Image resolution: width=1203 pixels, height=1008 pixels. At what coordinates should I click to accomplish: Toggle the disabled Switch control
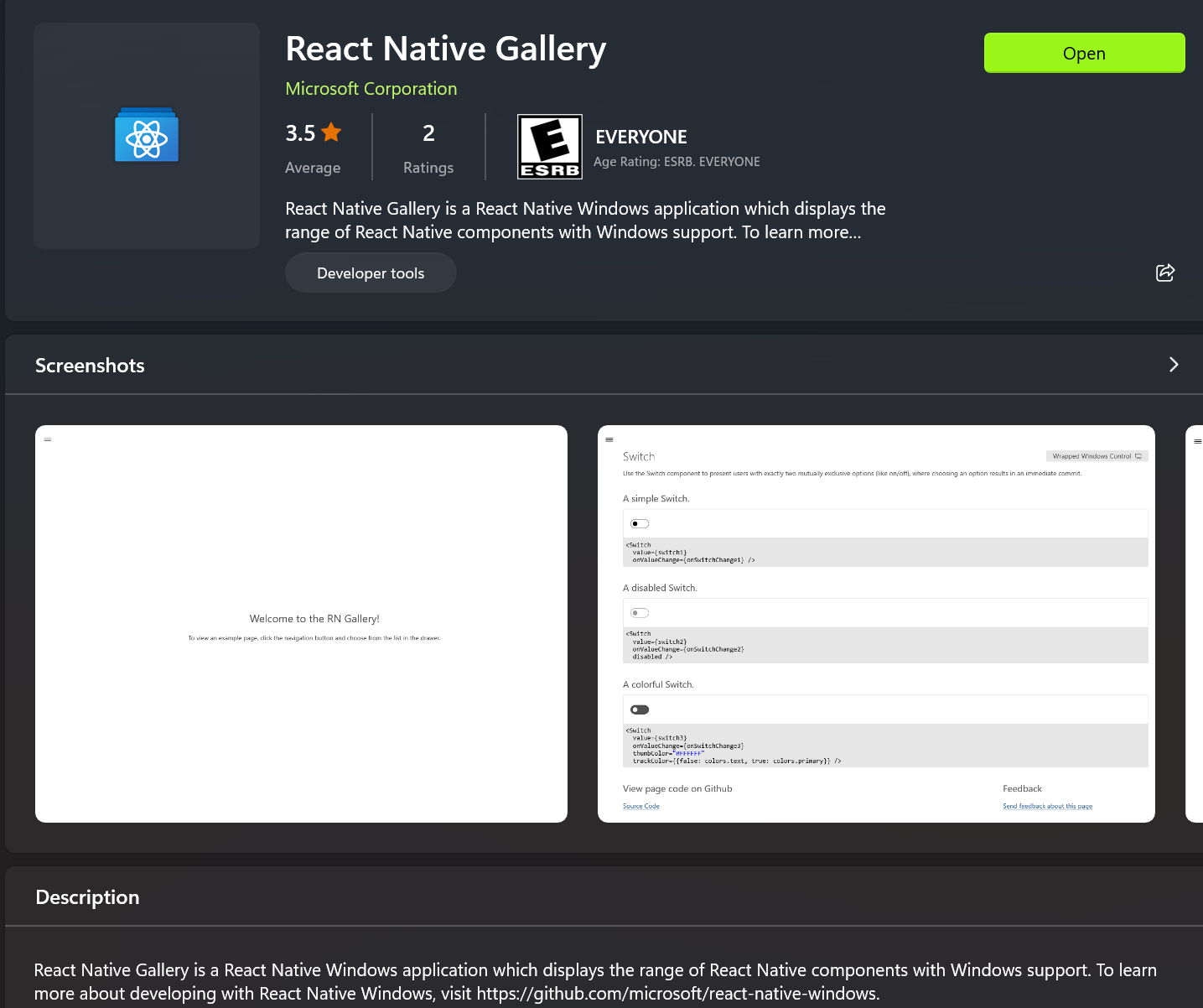coord(640,612)
